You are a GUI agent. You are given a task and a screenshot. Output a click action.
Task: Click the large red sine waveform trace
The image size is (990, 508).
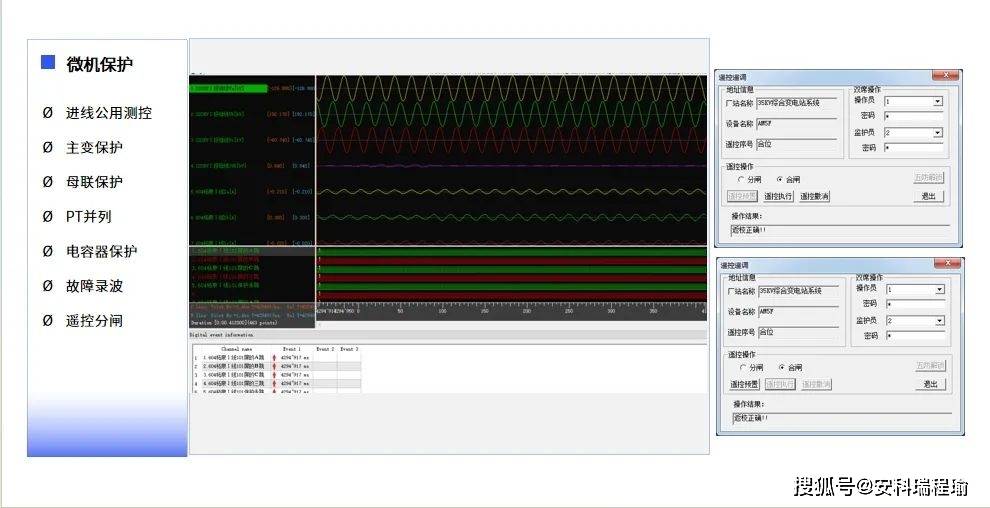pos(511,139)
